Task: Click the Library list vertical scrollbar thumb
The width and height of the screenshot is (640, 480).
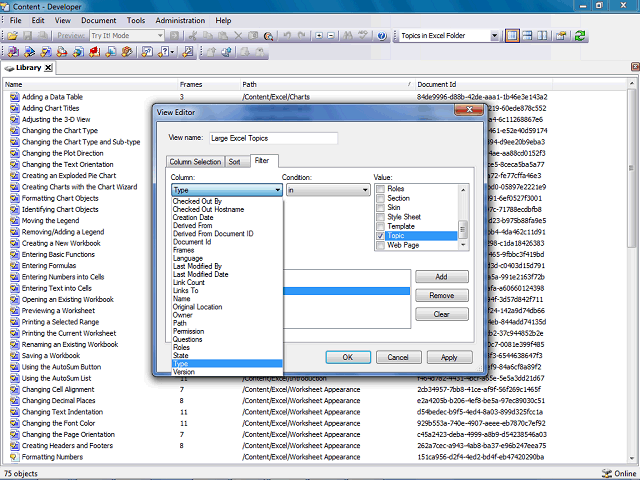Action: pyautogui.click(x=631, y=167)
